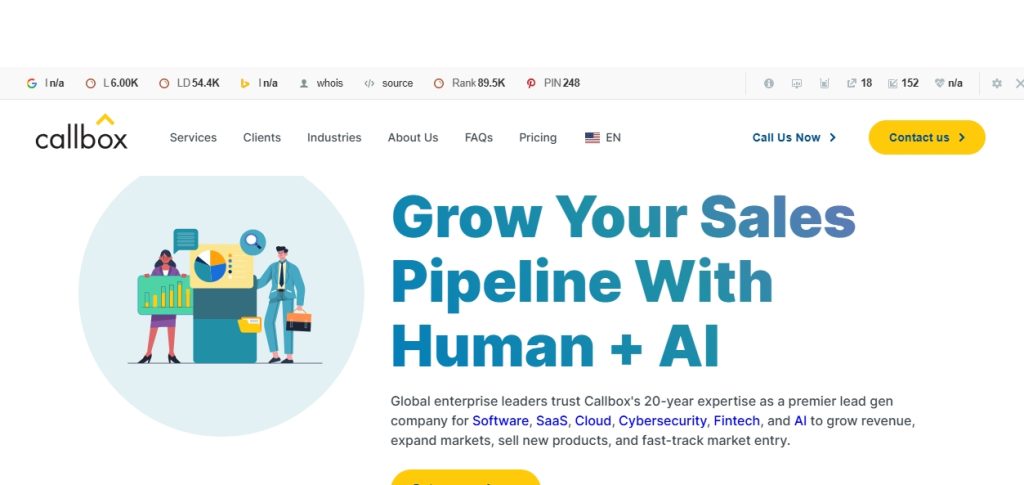Open the Pricing page
Viewport: 1024px width, 485px height.
(537, 138)
